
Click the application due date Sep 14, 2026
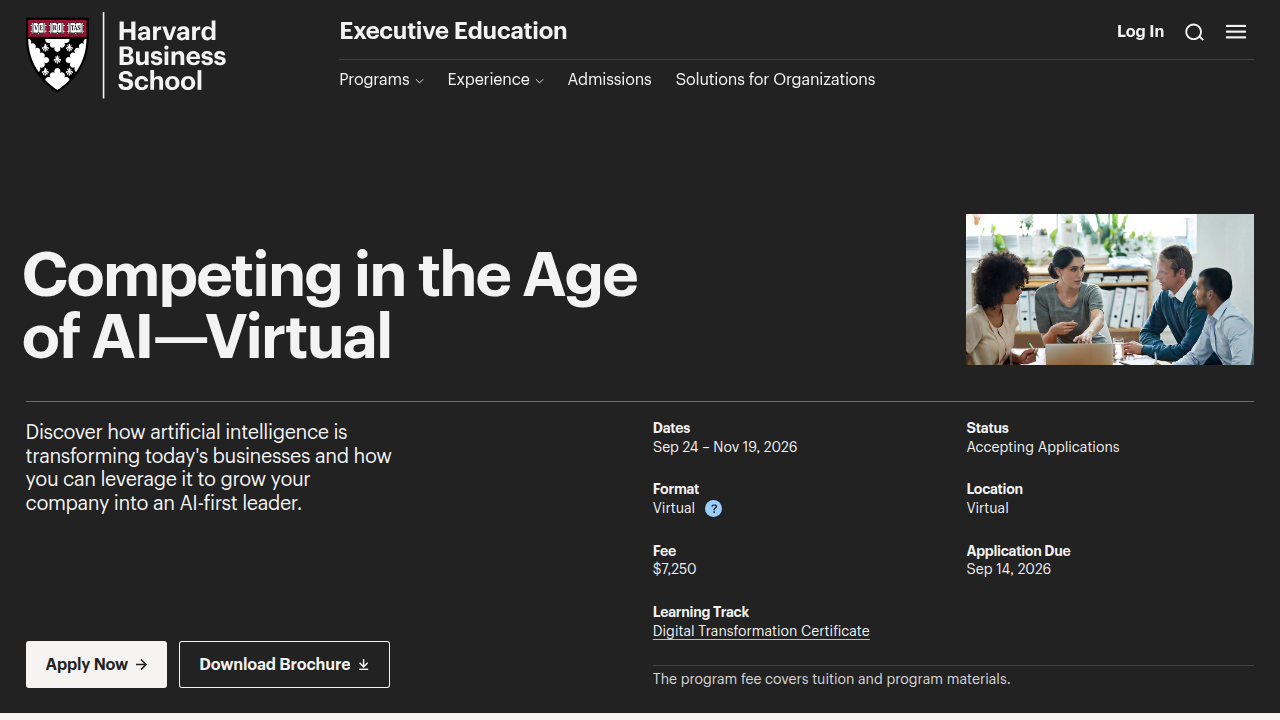[x=1009, y=569]
